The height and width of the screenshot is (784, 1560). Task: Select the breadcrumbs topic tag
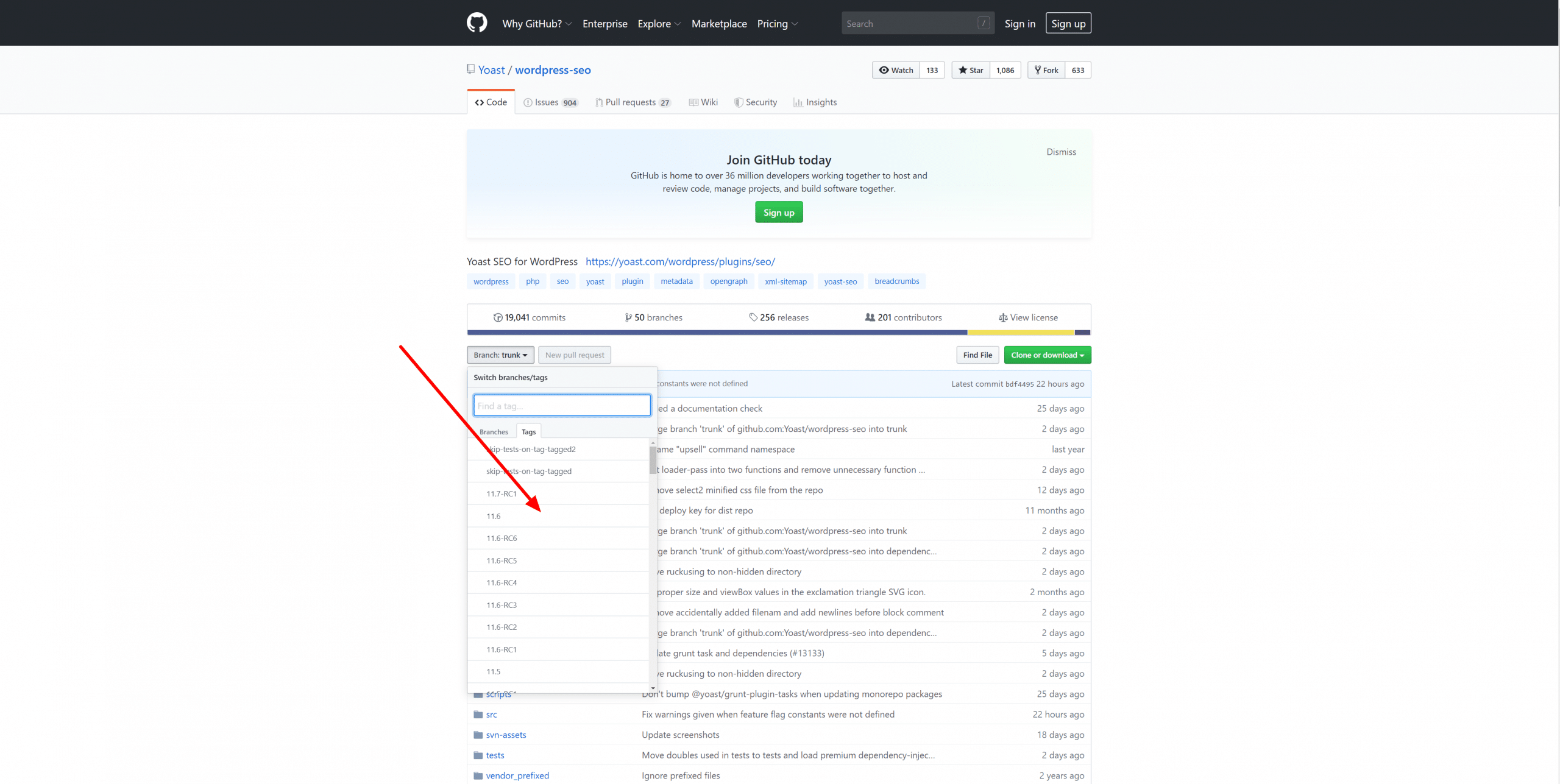tap(896, 281)
